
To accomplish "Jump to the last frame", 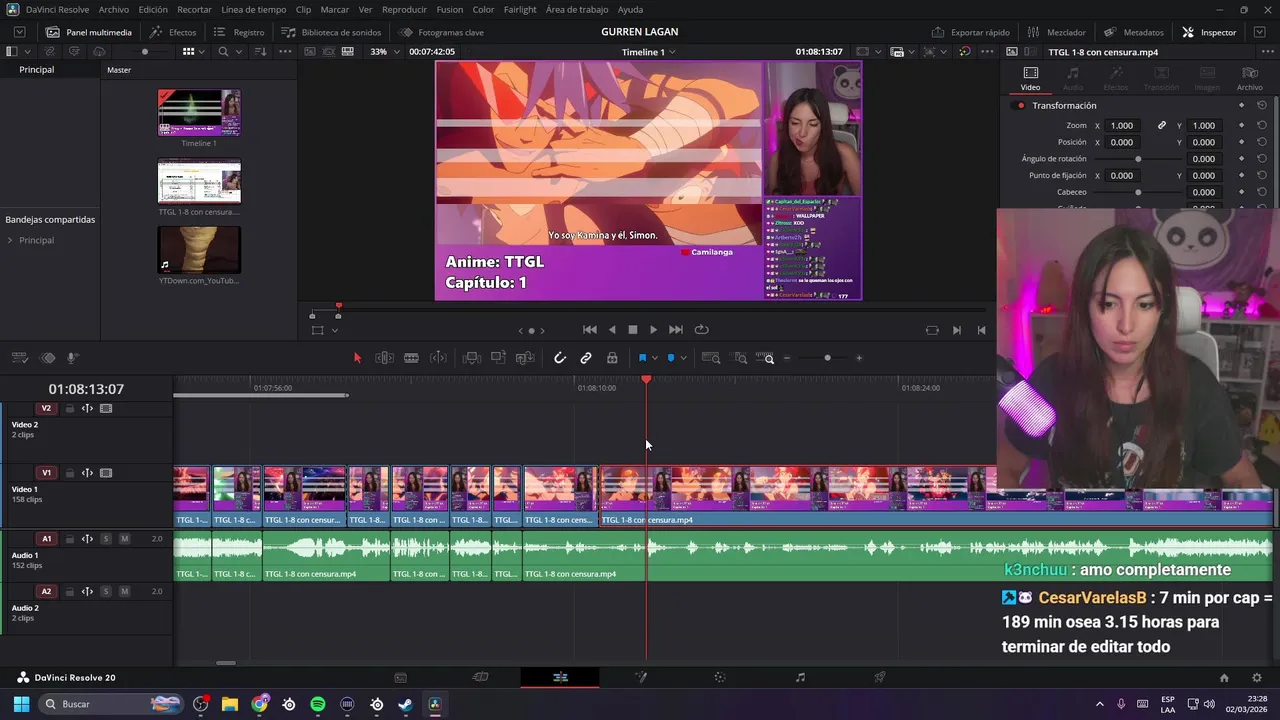I will point(676,330).
